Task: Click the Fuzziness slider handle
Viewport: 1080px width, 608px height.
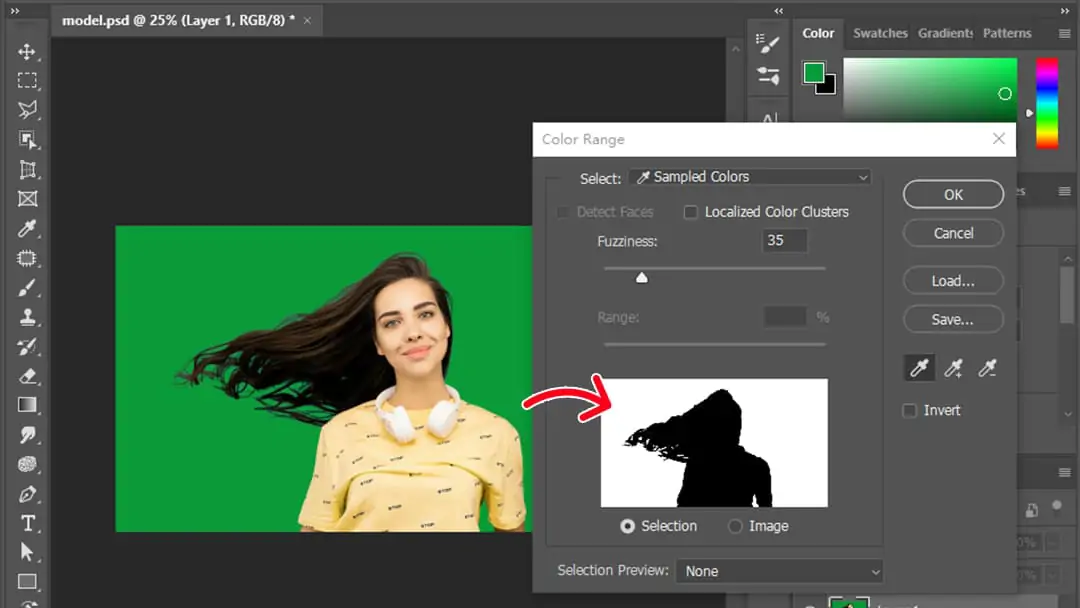Action: pyautogui.click(x=641, y=277)
